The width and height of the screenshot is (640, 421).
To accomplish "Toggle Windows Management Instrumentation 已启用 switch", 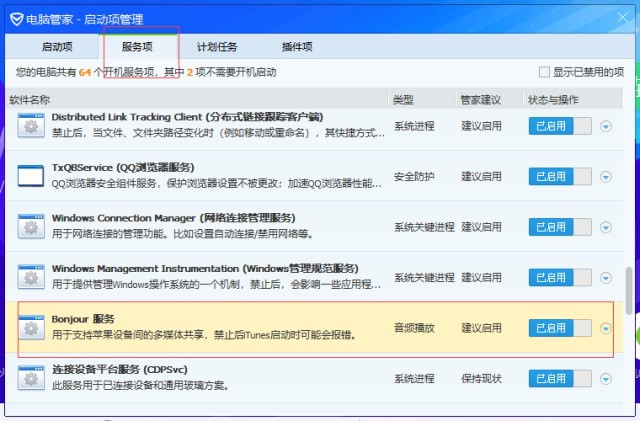I will tap(560, 278).
